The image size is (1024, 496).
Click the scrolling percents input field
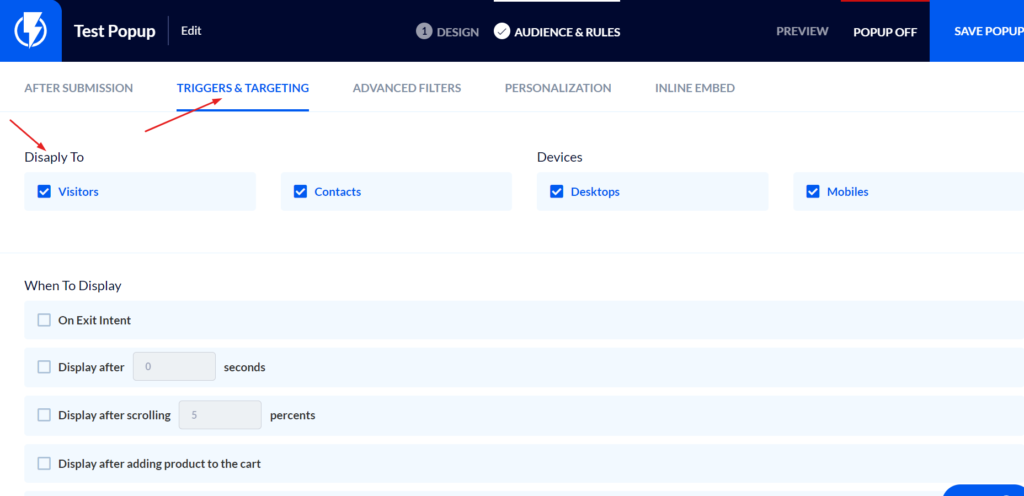pos(220,414)
